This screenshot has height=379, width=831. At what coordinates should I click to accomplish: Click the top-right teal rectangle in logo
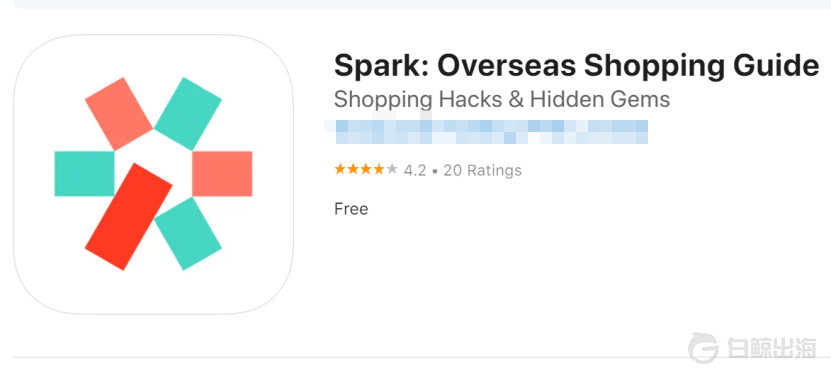click(x=188, y=114)
